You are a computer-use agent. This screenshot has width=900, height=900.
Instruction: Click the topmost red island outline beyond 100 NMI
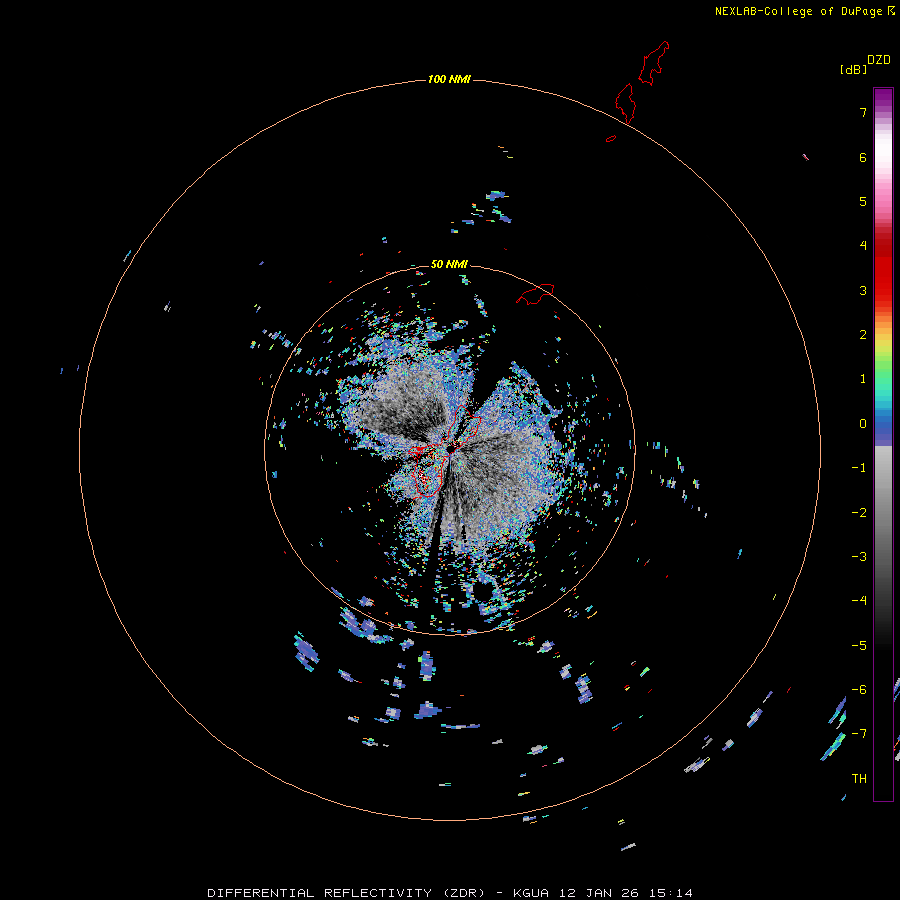[654, 63]
